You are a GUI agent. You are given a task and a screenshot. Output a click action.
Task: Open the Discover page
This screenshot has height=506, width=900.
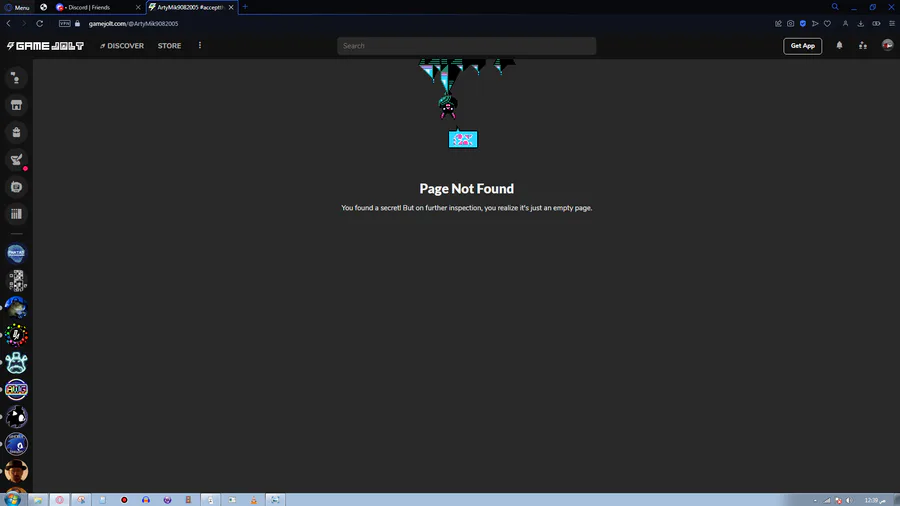pos(122,46)
